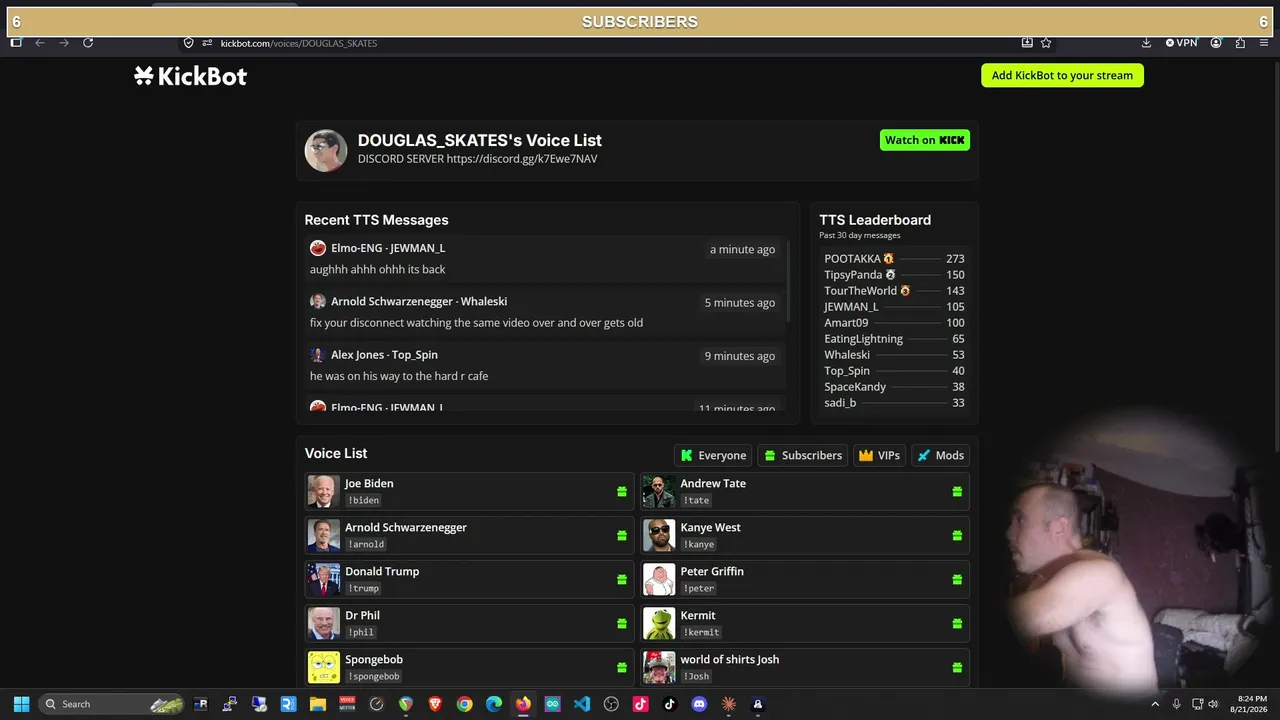Open Alex Jones message by Top_Spin
Screen dimensions: 1280x720
pyautogui.click(x=545, y=365)
